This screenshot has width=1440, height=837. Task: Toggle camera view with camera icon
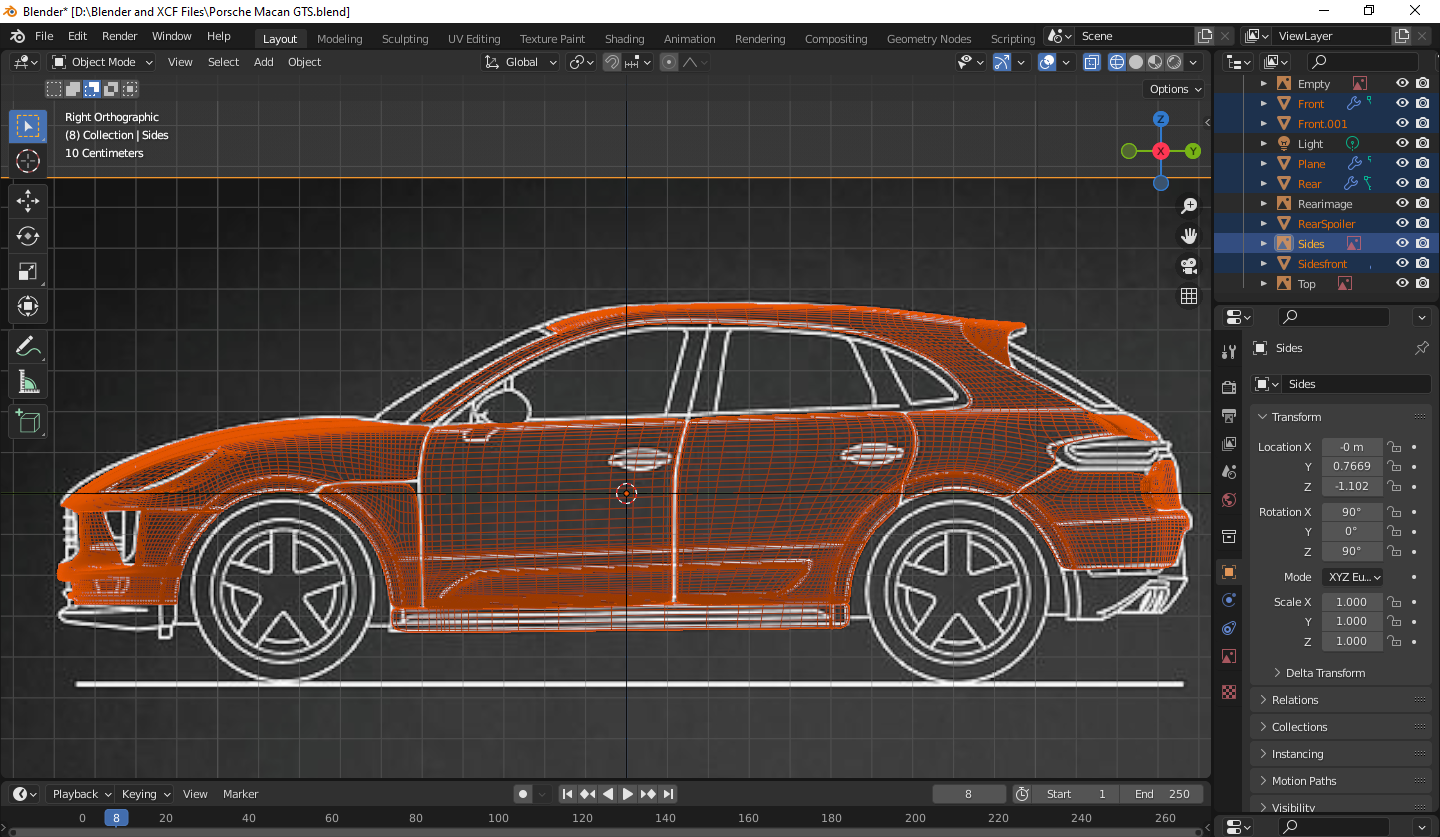[x=1189, y=266]
